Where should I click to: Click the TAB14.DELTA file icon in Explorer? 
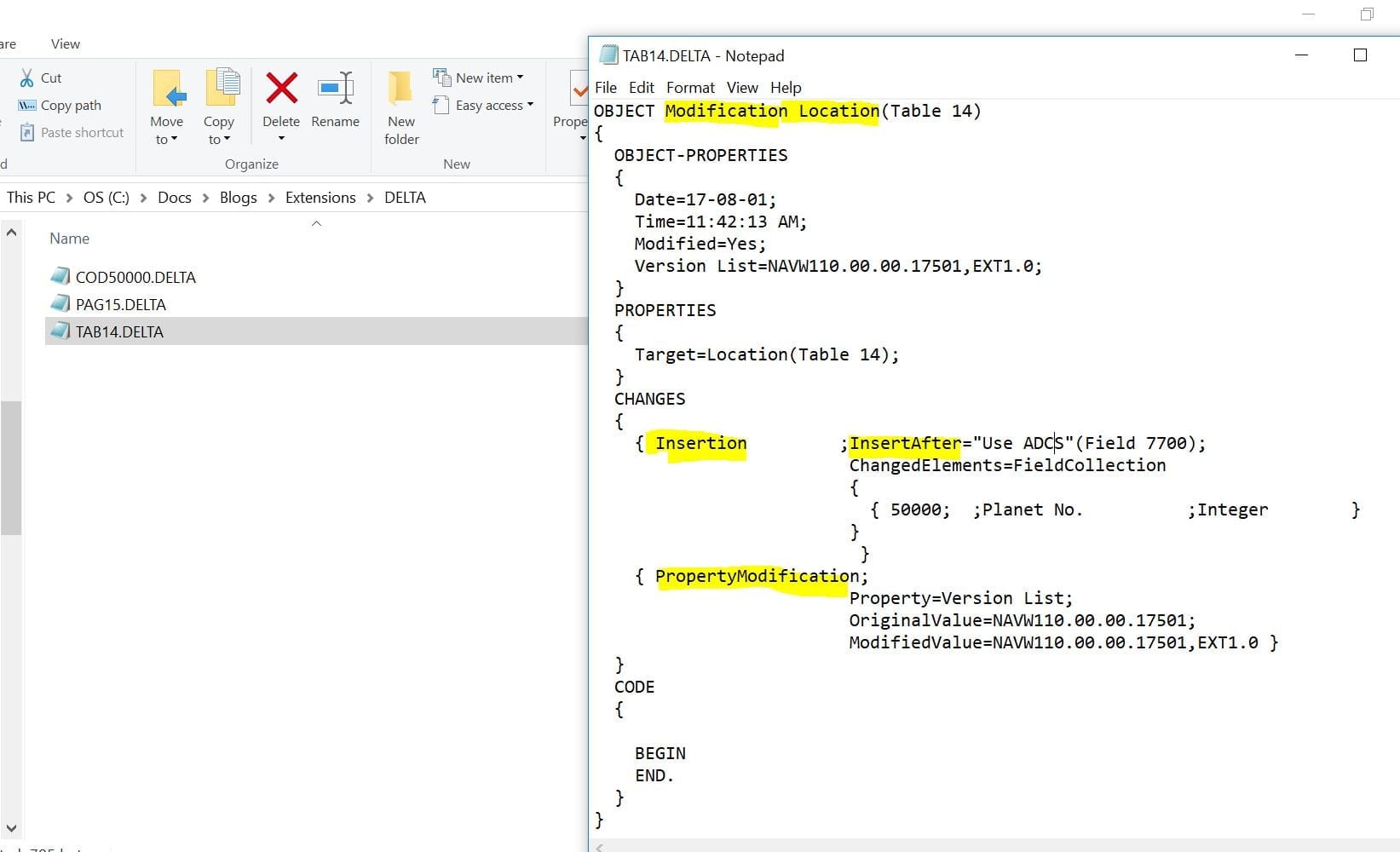click(60, 331)
